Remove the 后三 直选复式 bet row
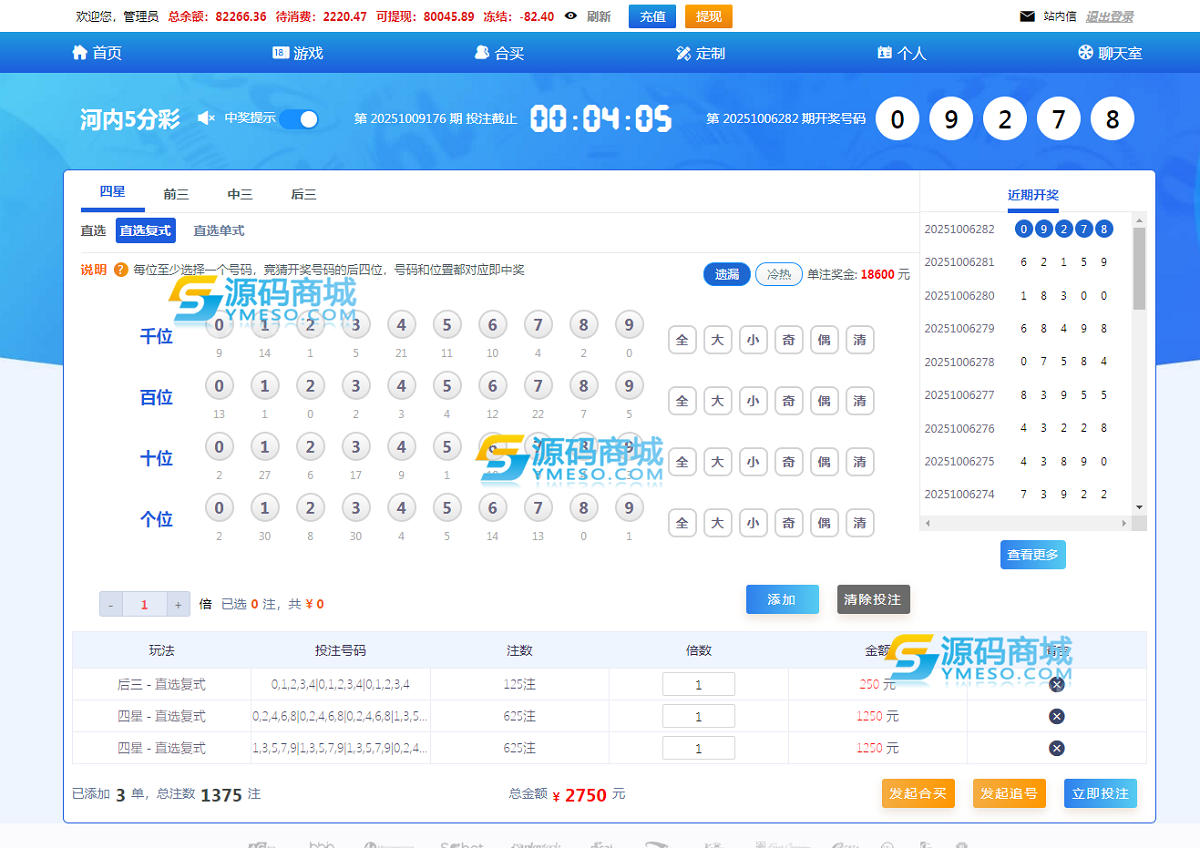This screenshot has height=848, width=1200. point(1056,685)
